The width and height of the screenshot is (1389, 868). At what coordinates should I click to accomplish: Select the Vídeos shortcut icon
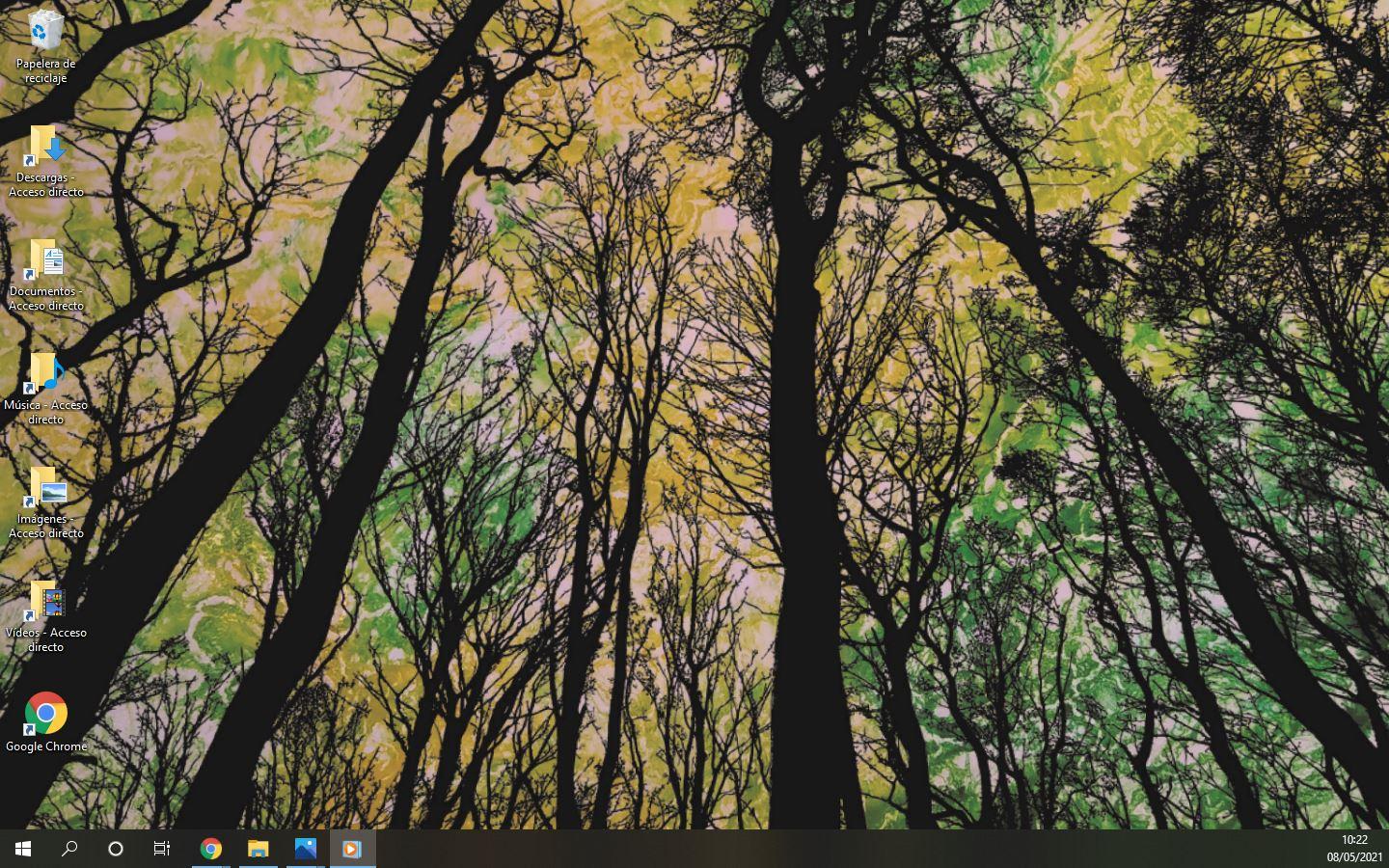pos(45,616)
